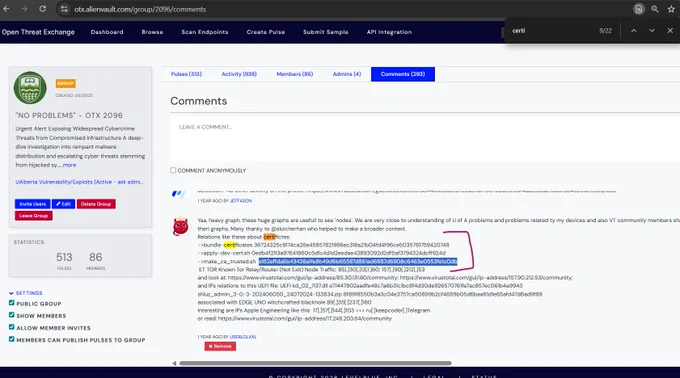Toggle Allow Member Invites checkbox
The image size is (680, 378).
click(x=12, y=327)
